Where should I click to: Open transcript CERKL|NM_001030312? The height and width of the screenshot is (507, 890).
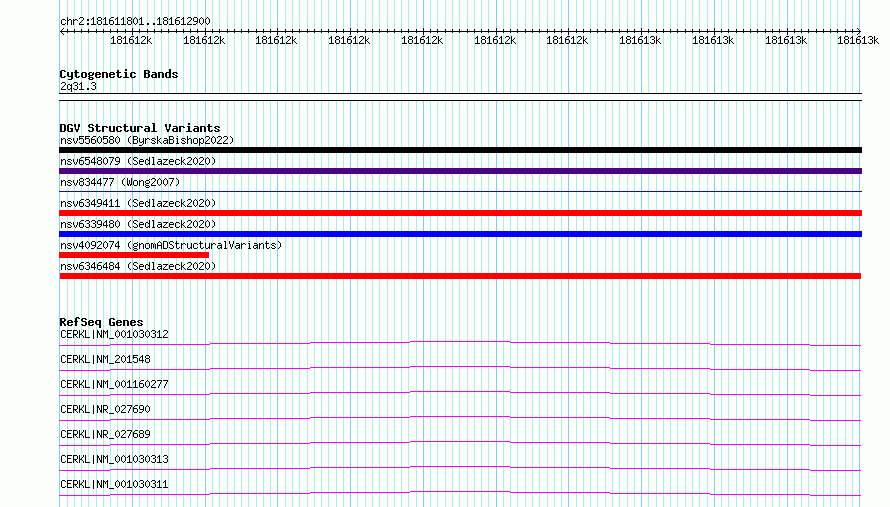point(114,334)
